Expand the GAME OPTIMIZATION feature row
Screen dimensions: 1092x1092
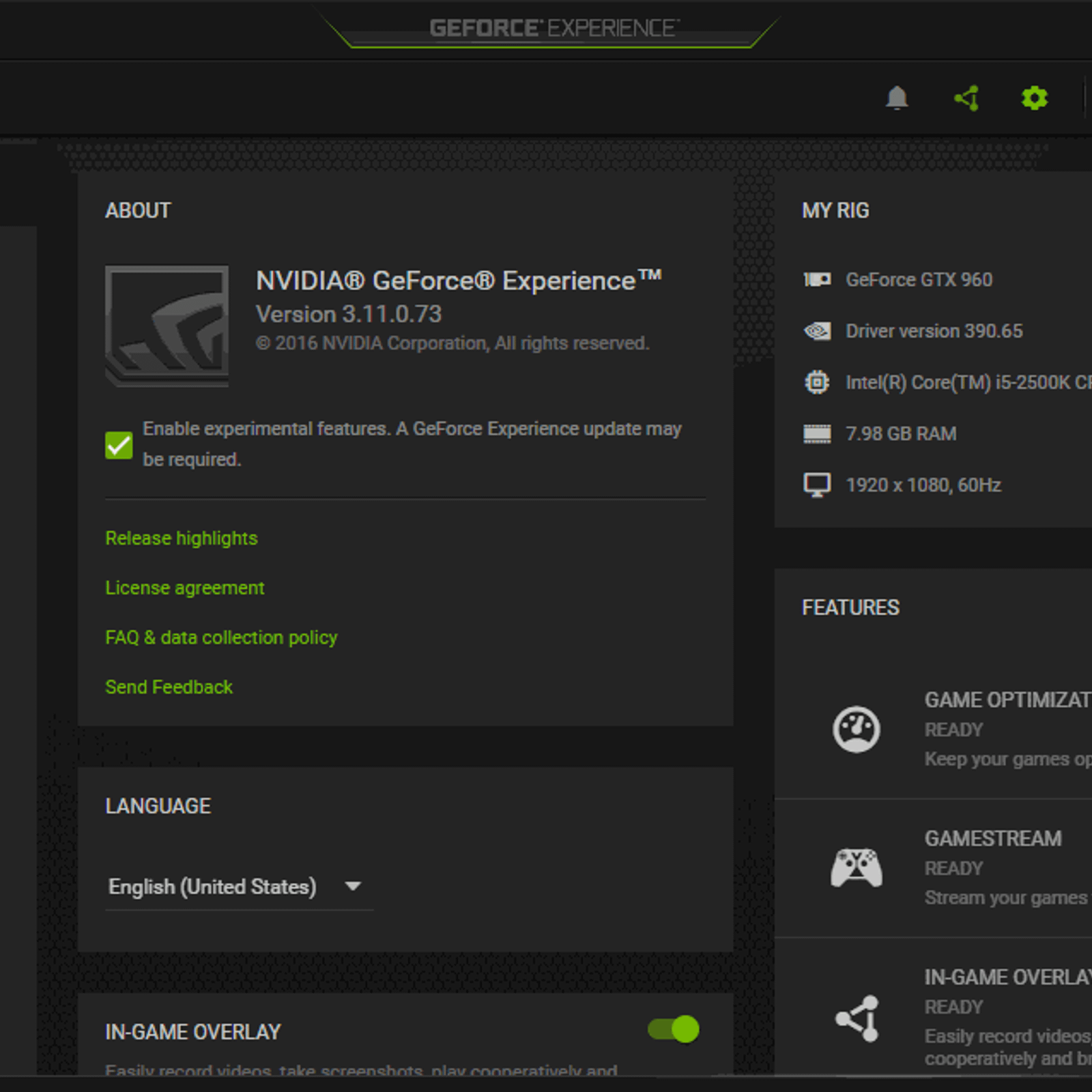(x=933, y=729)
